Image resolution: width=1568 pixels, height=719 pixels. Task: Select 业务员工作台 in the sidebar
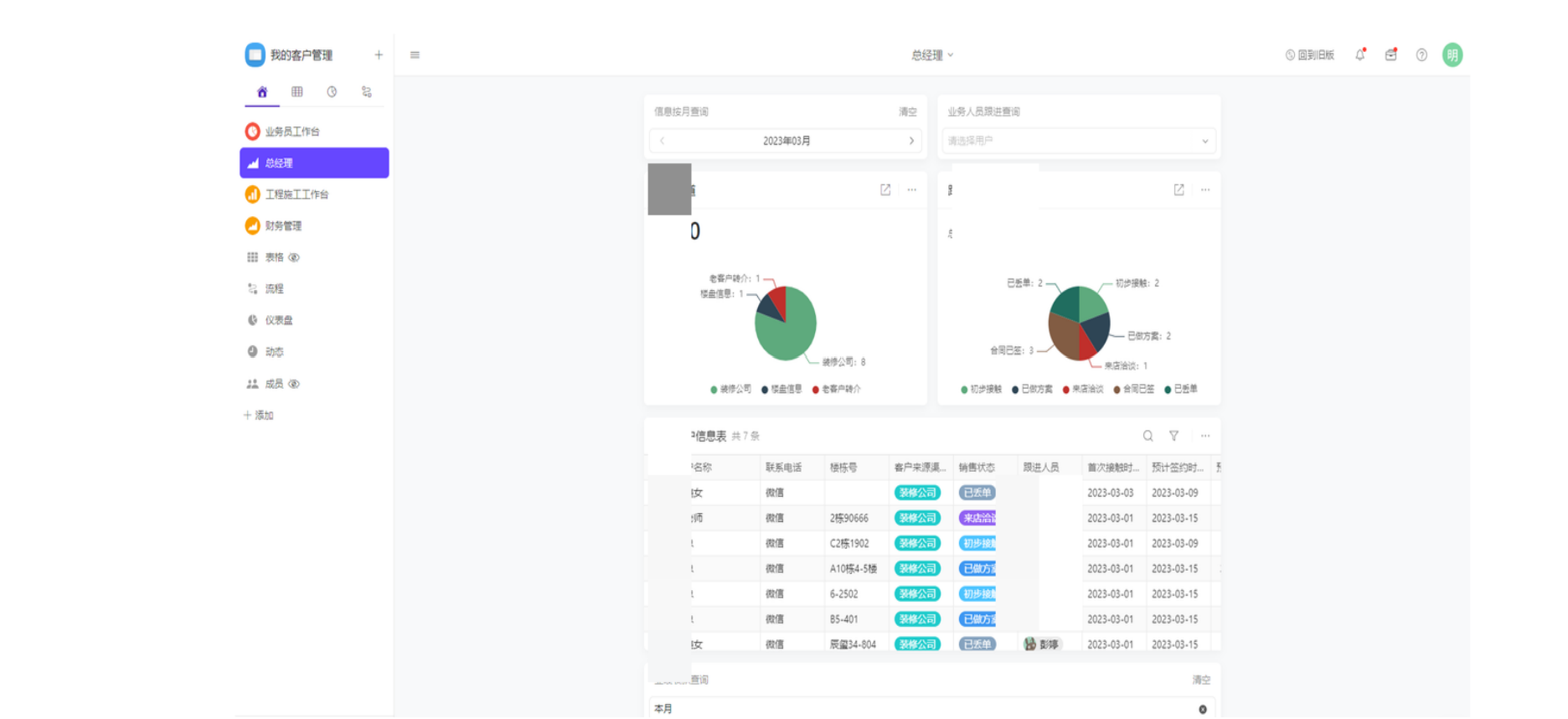coord(292,132)
